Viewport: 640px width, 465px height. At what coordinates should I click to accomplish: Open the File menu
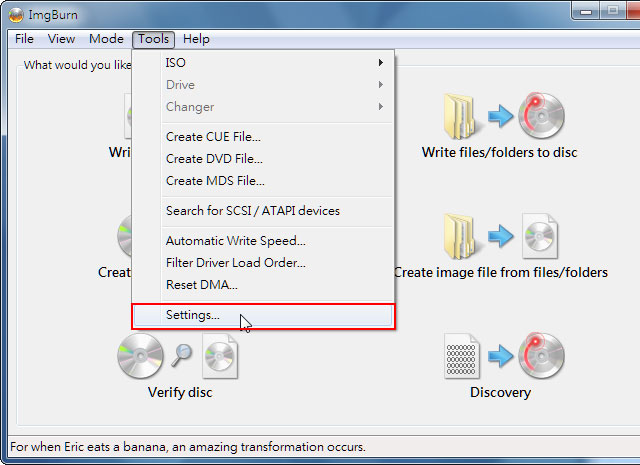pos(24,39)
